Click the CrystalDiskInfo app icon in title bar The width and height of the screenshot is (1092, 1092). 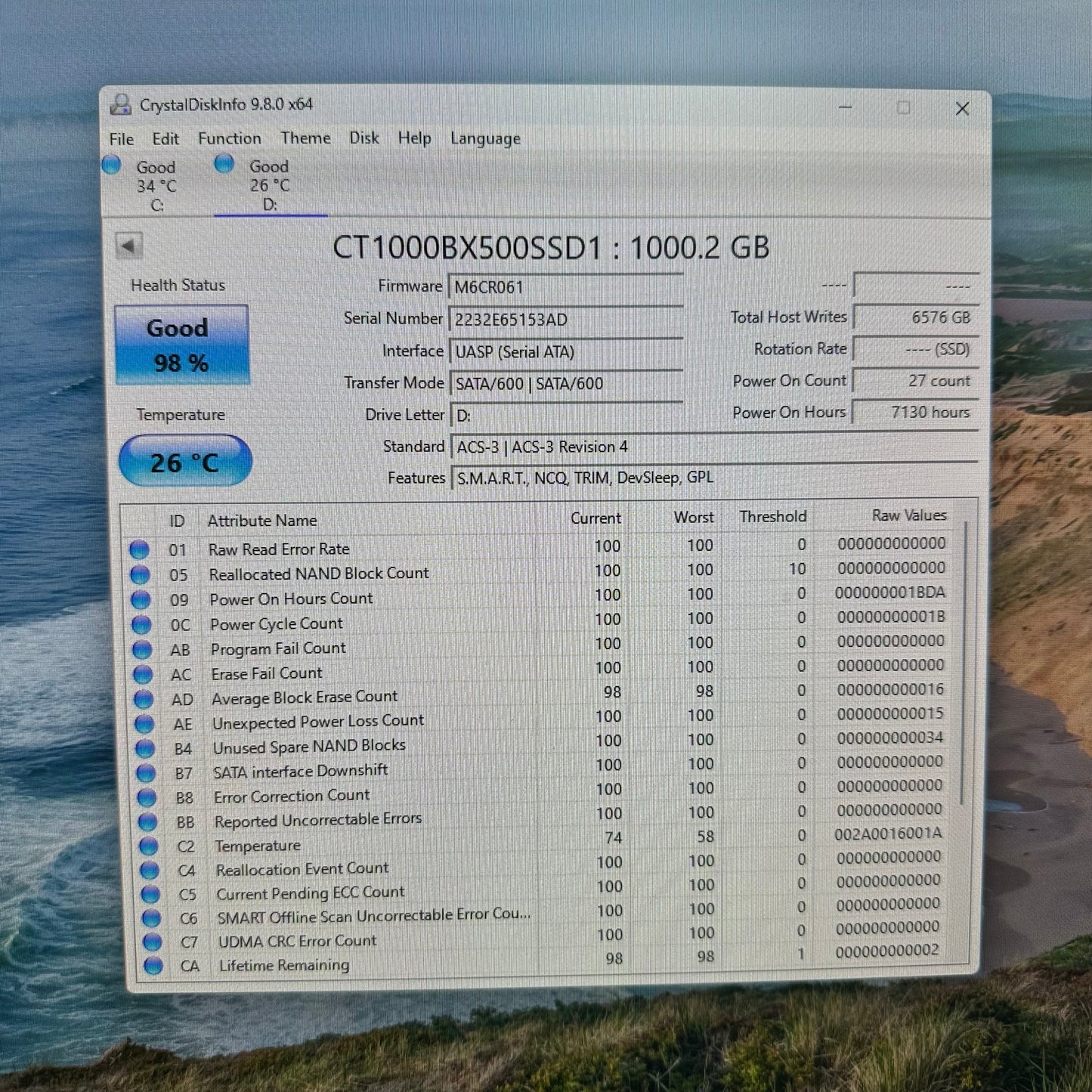tap(120, 104)
